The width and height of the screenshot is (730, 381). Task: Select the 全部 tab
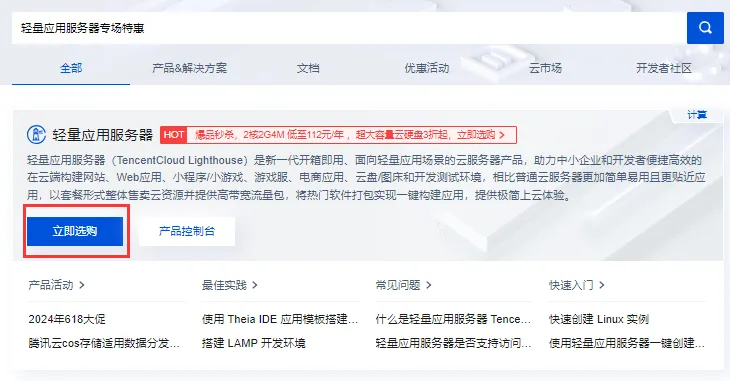point(71,68)
